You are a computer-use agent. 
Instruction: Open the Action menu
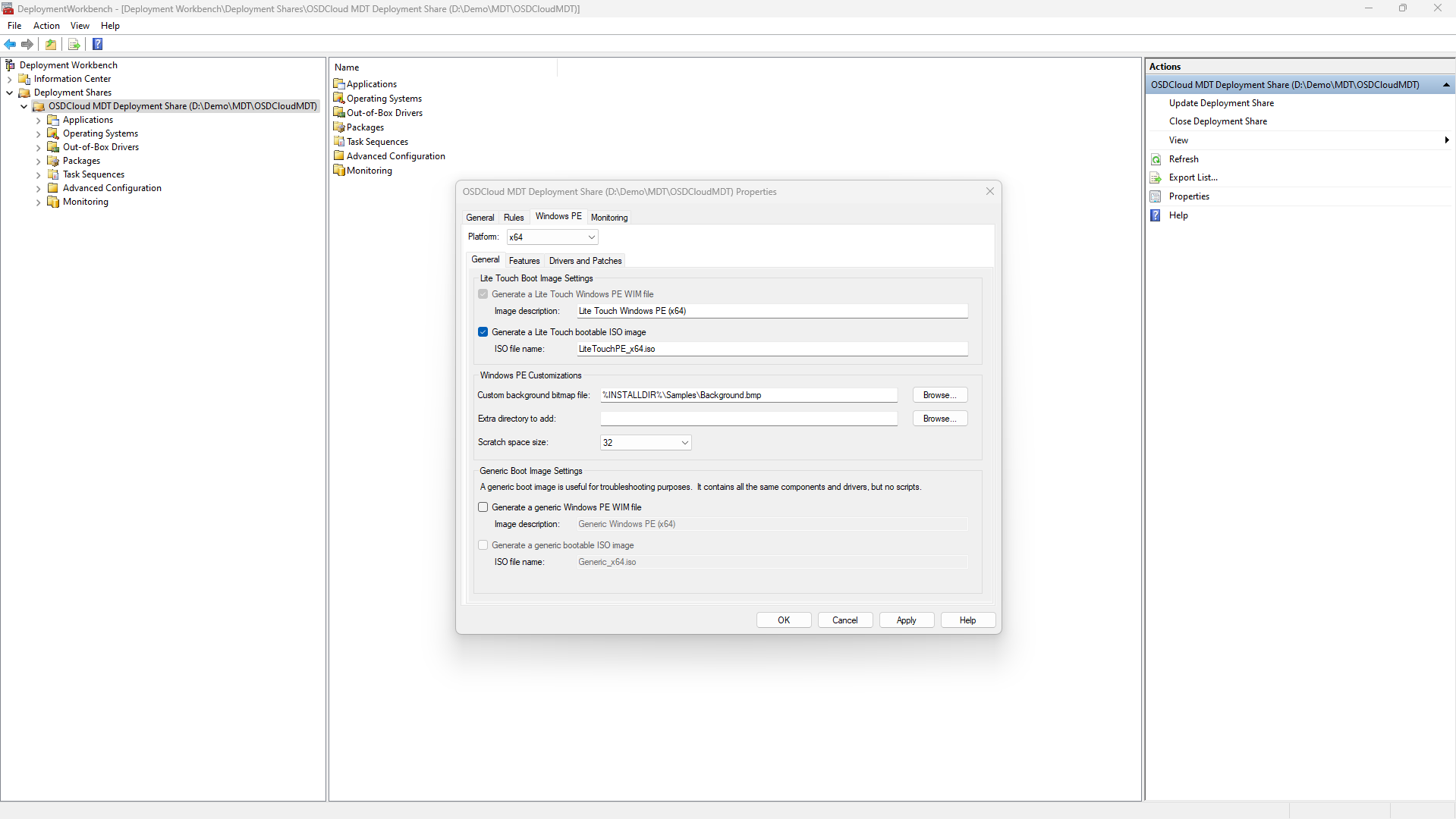click(x=46, y=26)
